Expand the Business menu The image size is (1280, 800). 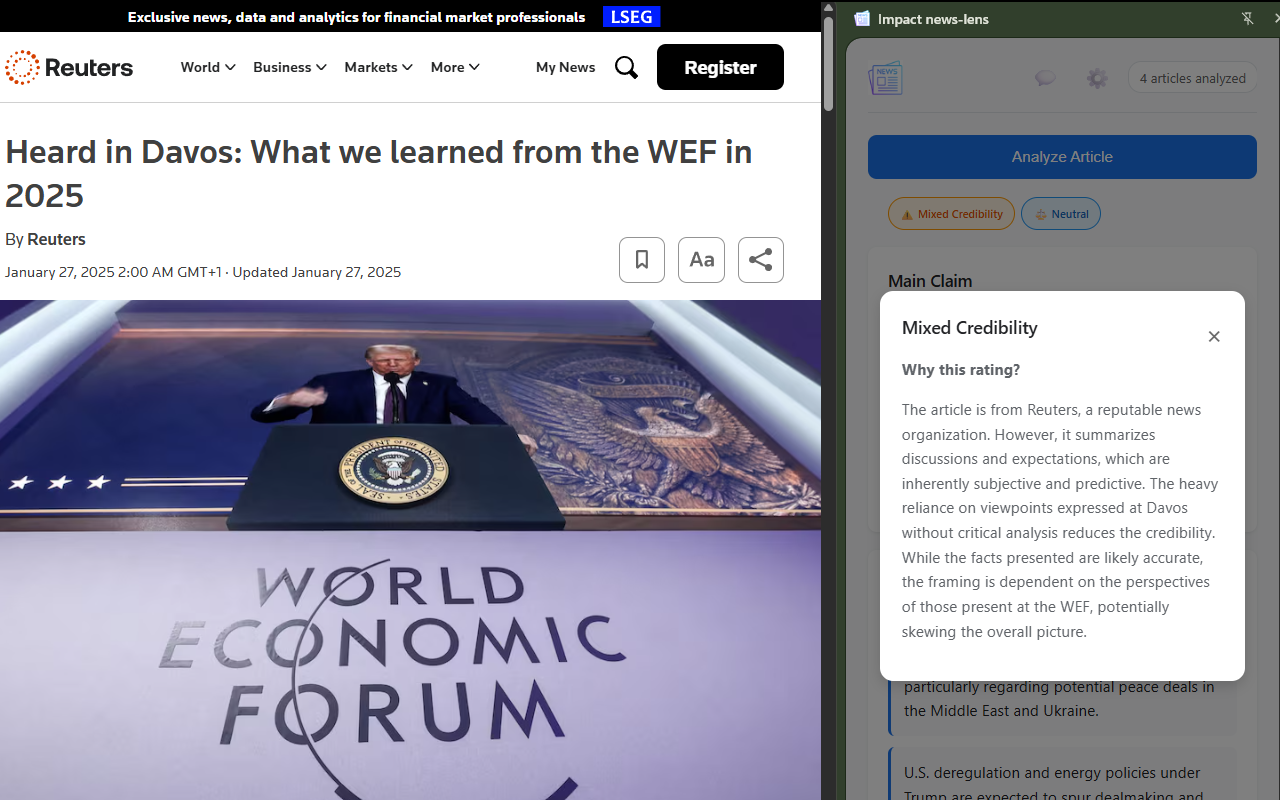click(290, 67)
